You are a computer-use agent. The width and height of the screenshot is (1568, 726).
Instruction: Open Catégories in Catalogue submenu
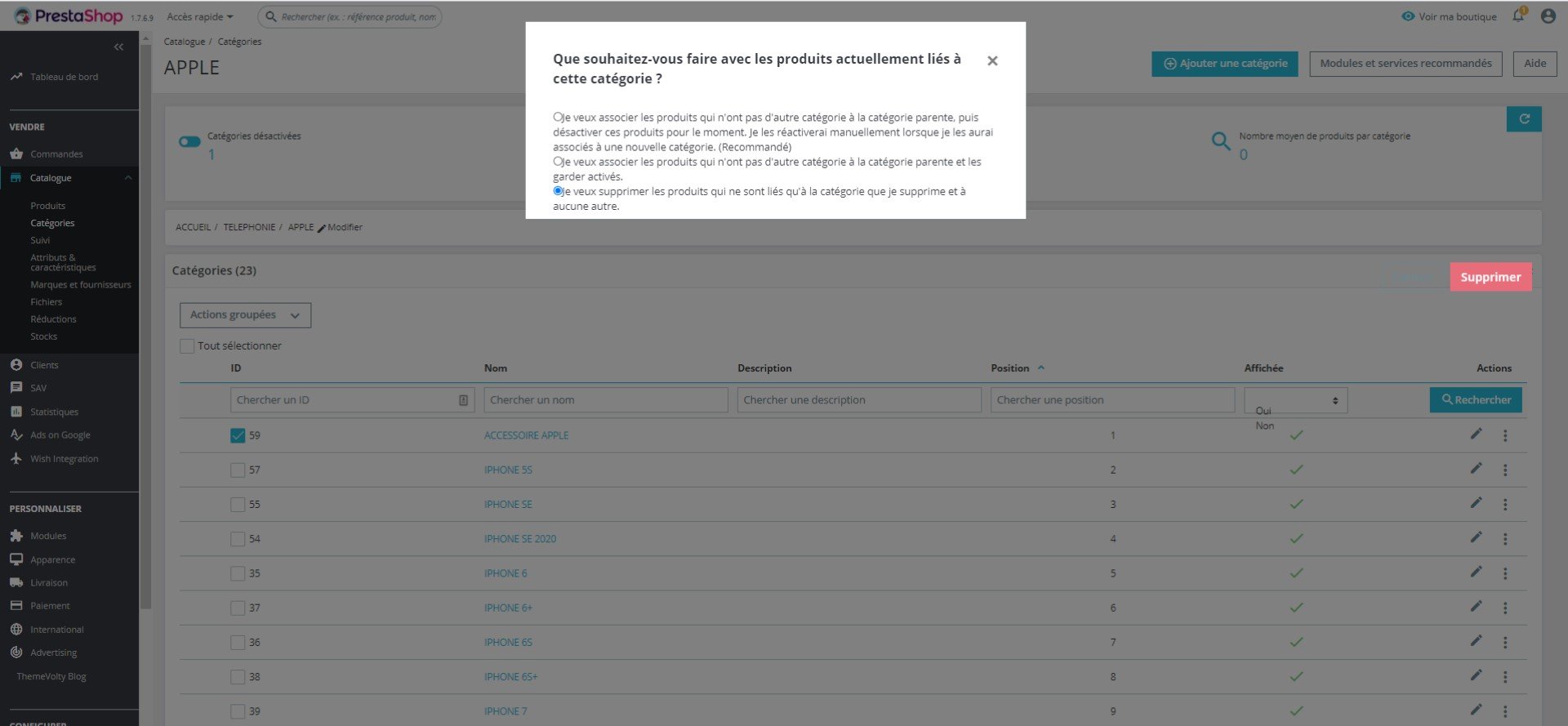click(52, 223)
